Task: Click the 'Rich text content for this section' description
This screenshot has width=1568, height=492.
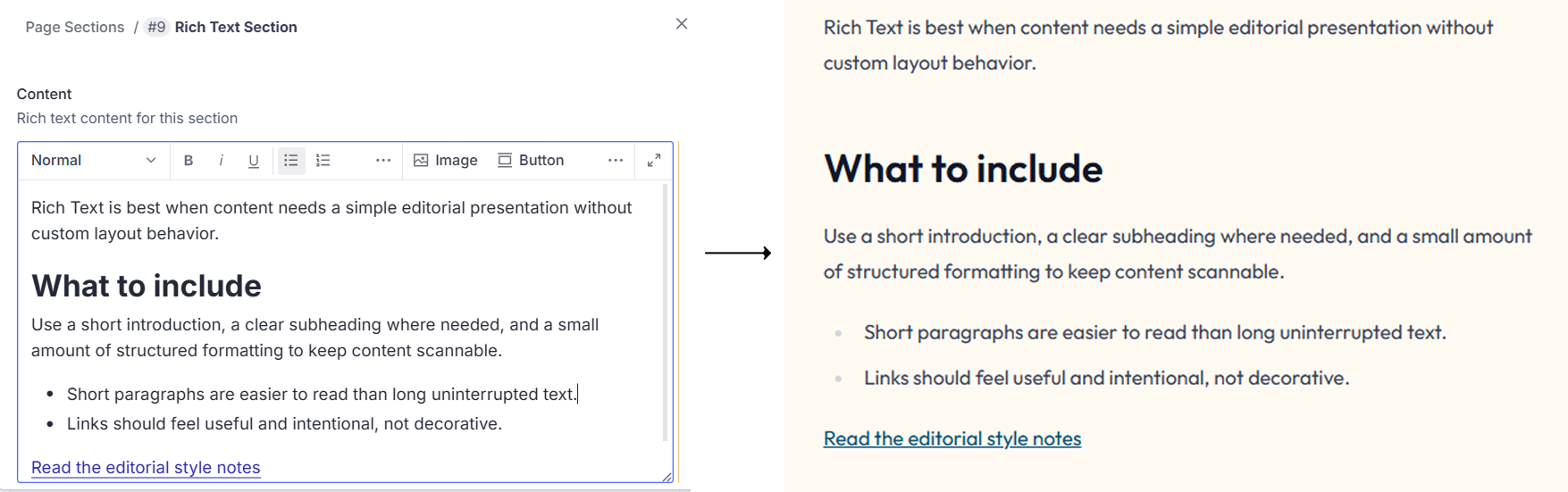Action: [x=127, y=119]
